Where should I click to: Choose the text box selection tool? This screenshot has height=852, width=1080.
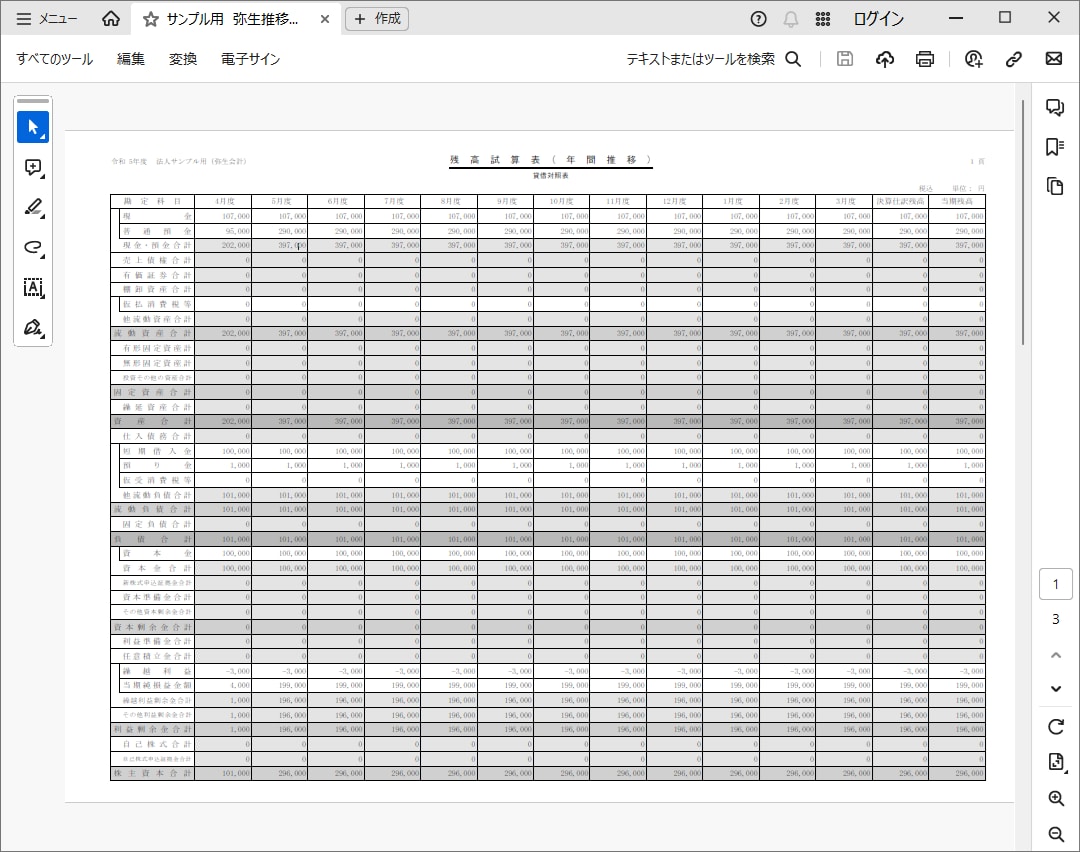coord(33,287)
